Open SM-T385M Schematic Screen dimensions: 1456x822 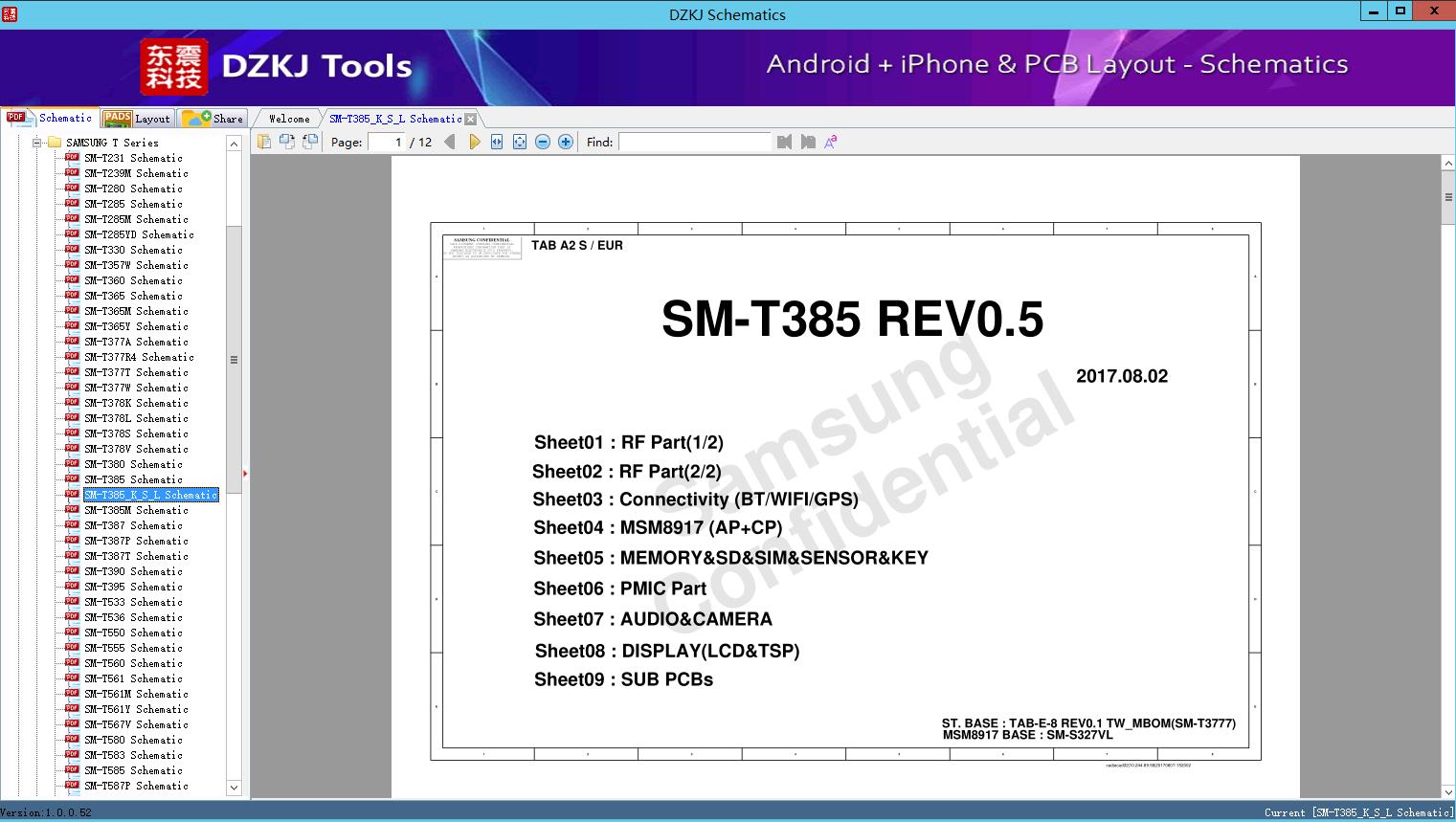[x=136, y=510]
